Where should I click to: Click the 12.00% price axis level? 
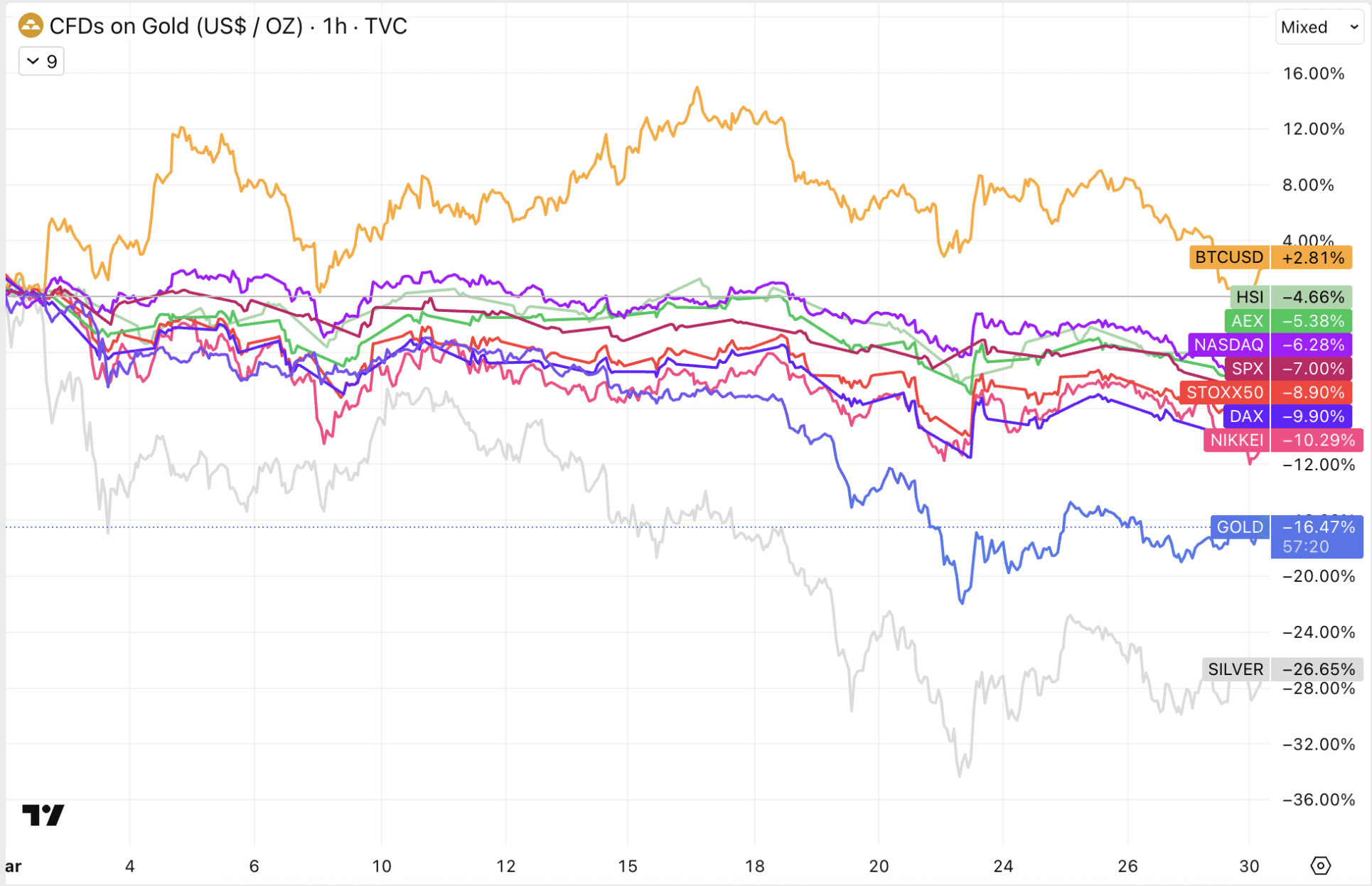(1313, 129)
